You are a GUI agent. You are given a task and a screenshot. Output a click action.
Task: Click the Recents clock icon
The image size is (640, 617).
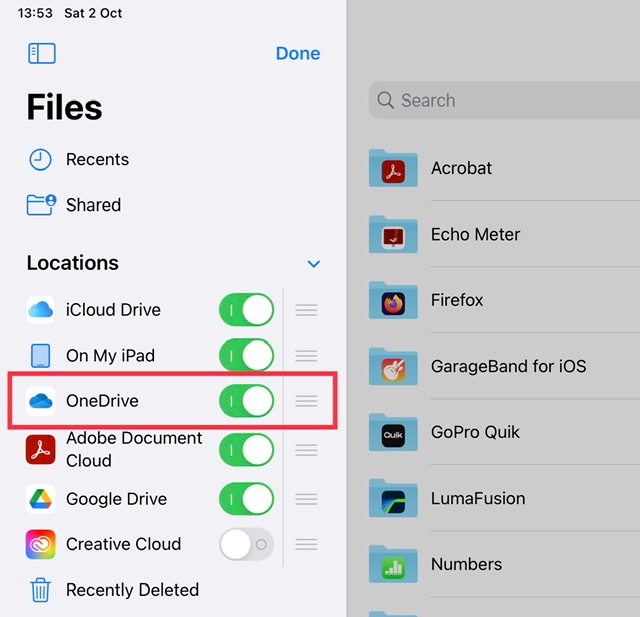click(40, 160)
